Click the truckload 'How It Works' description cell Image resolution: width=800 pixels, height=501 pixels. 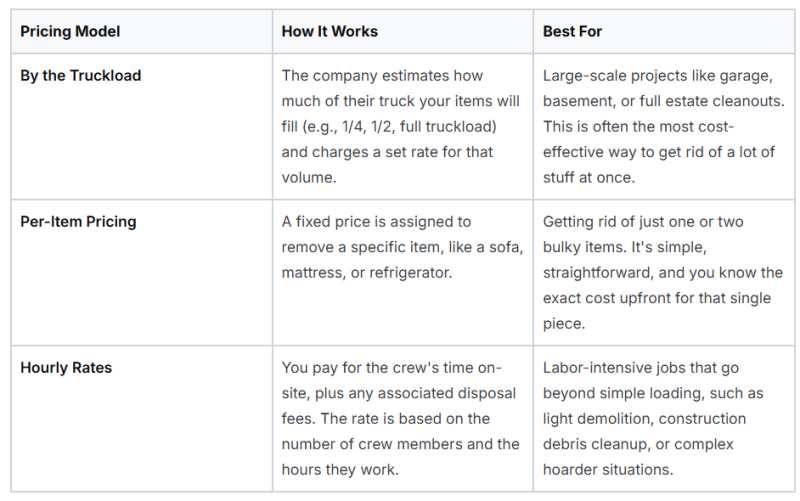point(403,127)
